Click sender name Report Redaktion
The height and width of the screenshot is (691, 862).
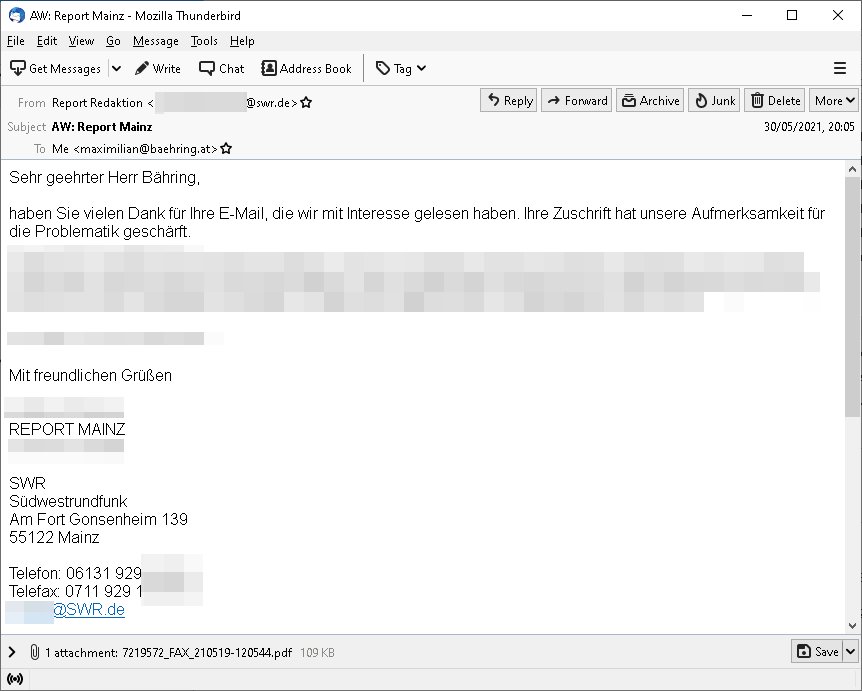97,103
